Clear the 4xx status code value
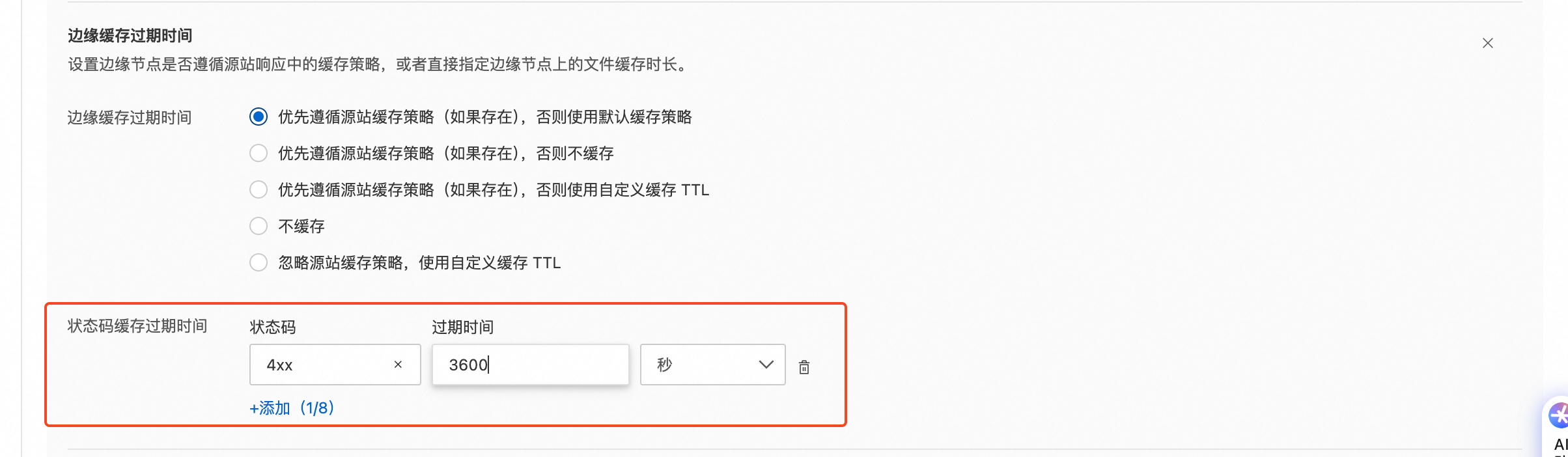 pyautogui.click(x=398, y=365)
